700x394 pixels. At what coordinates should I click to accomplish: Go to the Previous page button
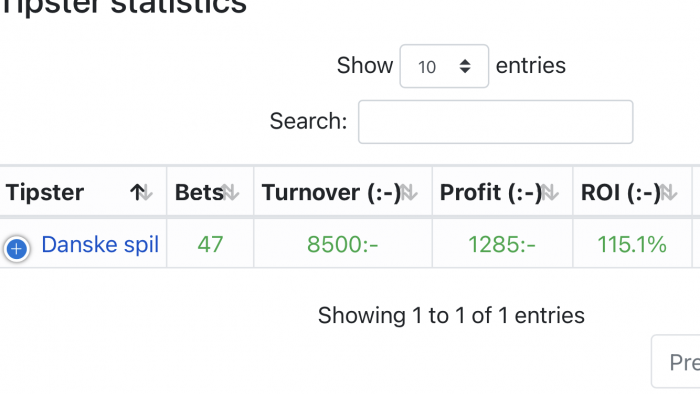pos(676,361)
